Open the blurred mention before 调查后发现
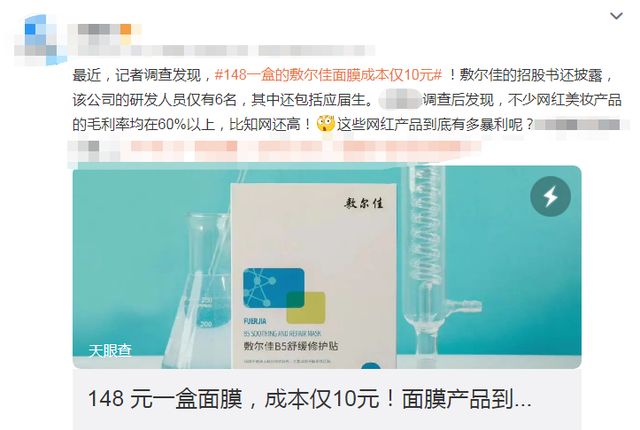This screenshot has width=640, height=430. 400,100
